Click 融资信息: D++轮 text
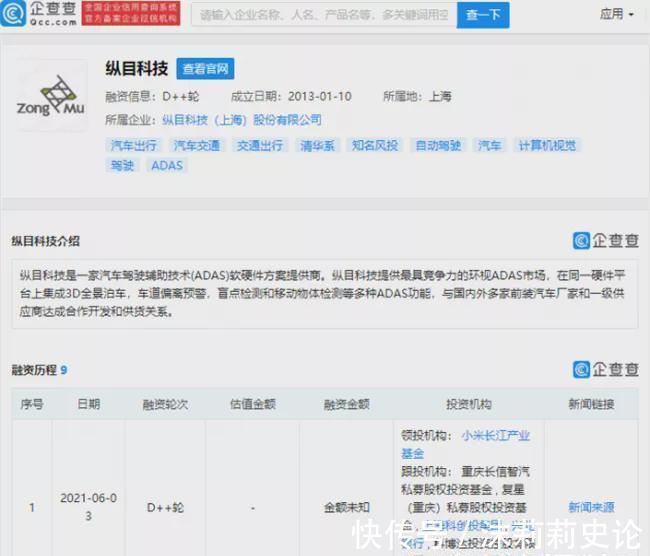This screenshot has height=556, width=650. click(152, 97)
